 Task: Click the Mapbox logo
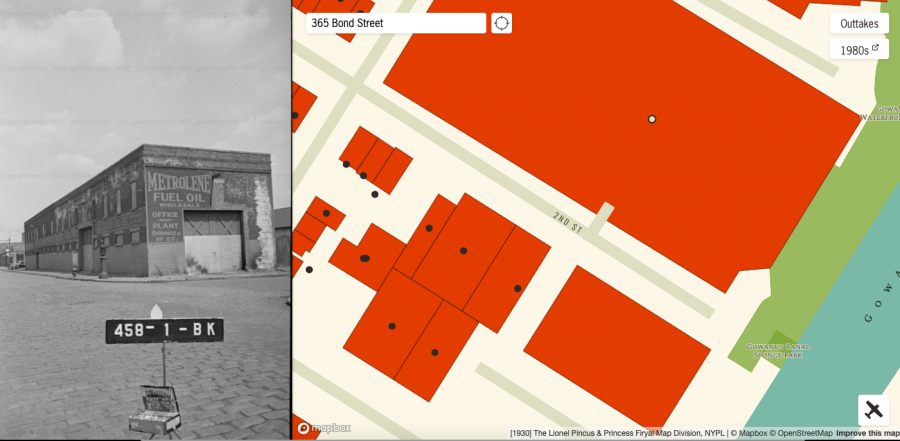pos(324,428)
